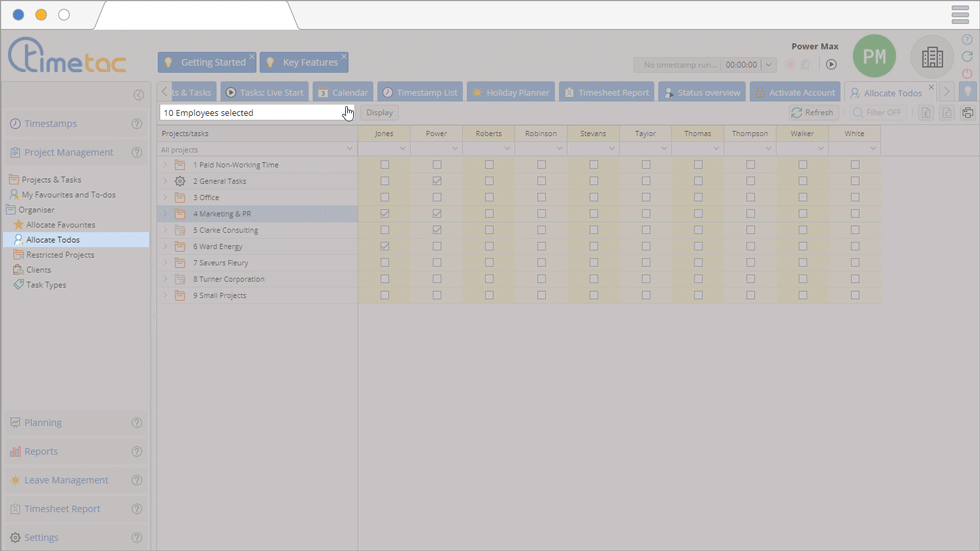Click the help question mark beside Timestamps

click(x=137, y=124)
